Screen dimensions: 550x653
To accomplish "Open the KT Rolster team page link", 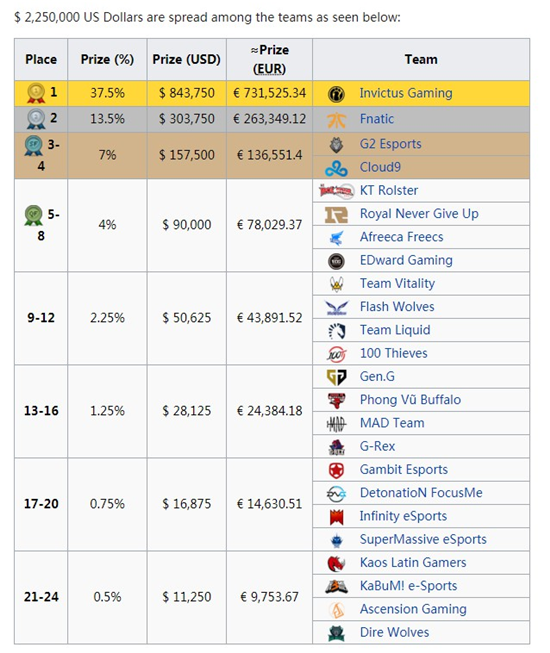I will click(389, 190).
